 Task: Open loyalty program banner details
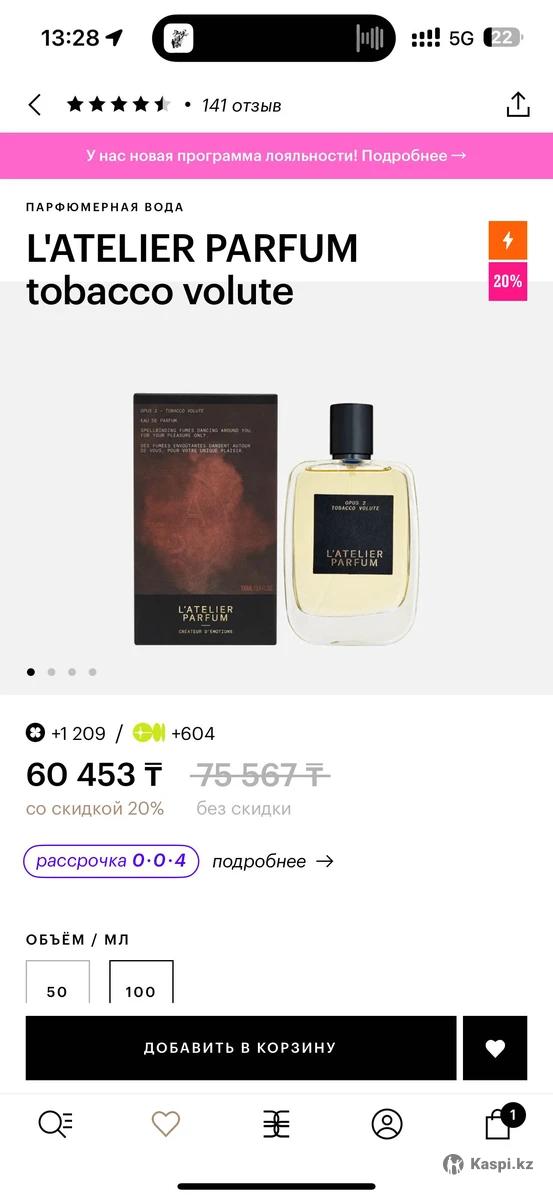[x=276, y=156]
